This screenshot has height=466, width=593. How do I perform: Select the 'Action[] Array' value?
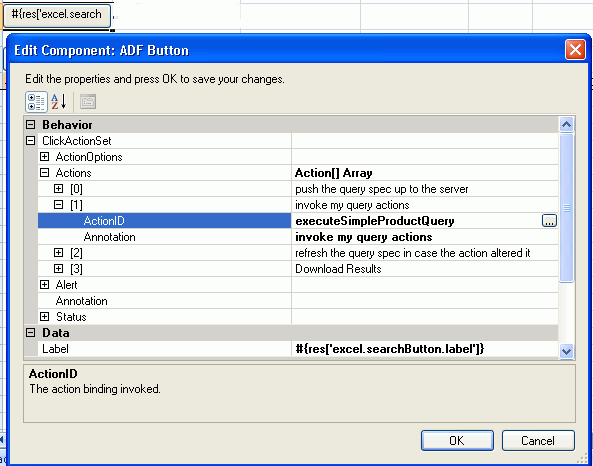coord(334,173)
